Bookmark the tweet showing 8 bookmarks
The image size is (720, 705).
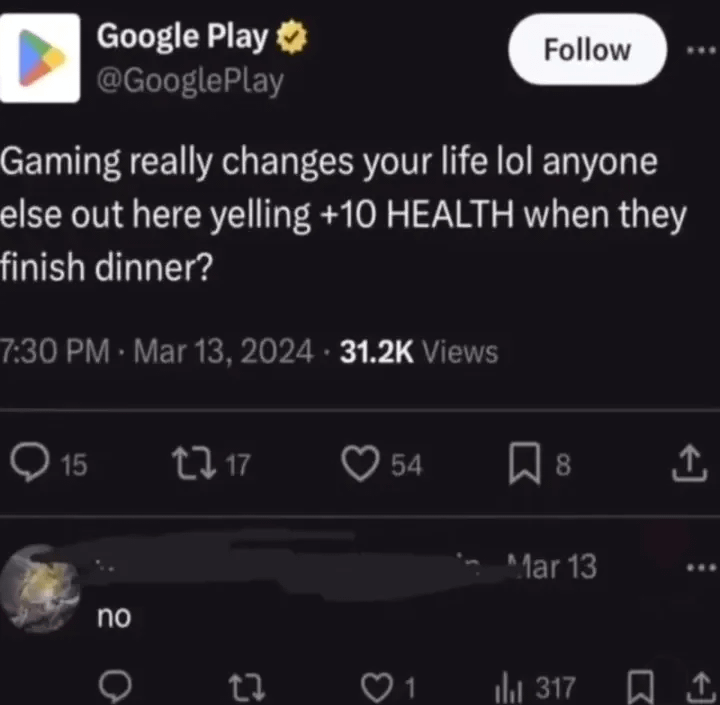pyautogui.click(x=524, y=463)
